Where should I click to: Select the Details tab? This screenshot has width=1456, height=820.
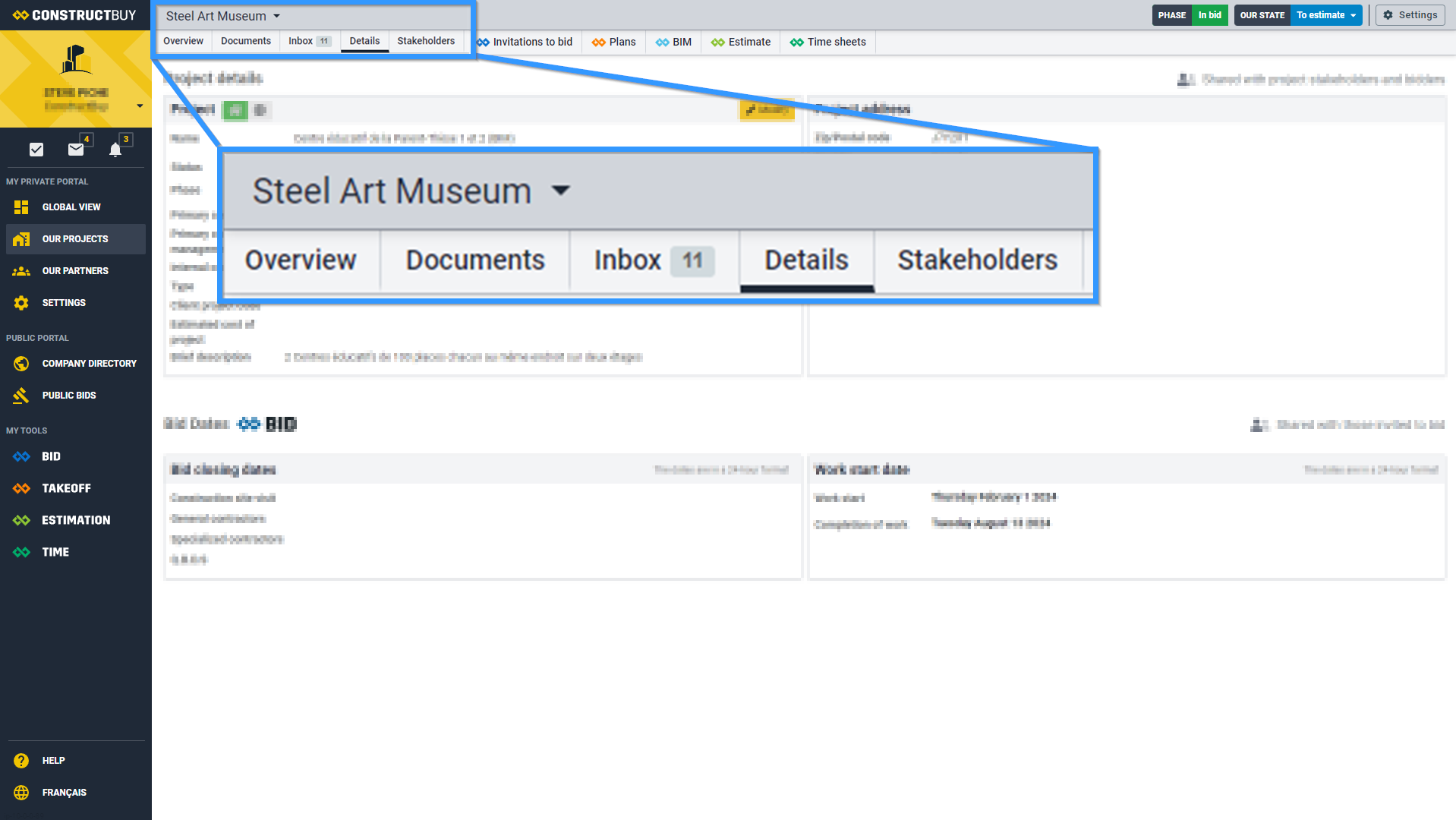click(x=364, y=41)
